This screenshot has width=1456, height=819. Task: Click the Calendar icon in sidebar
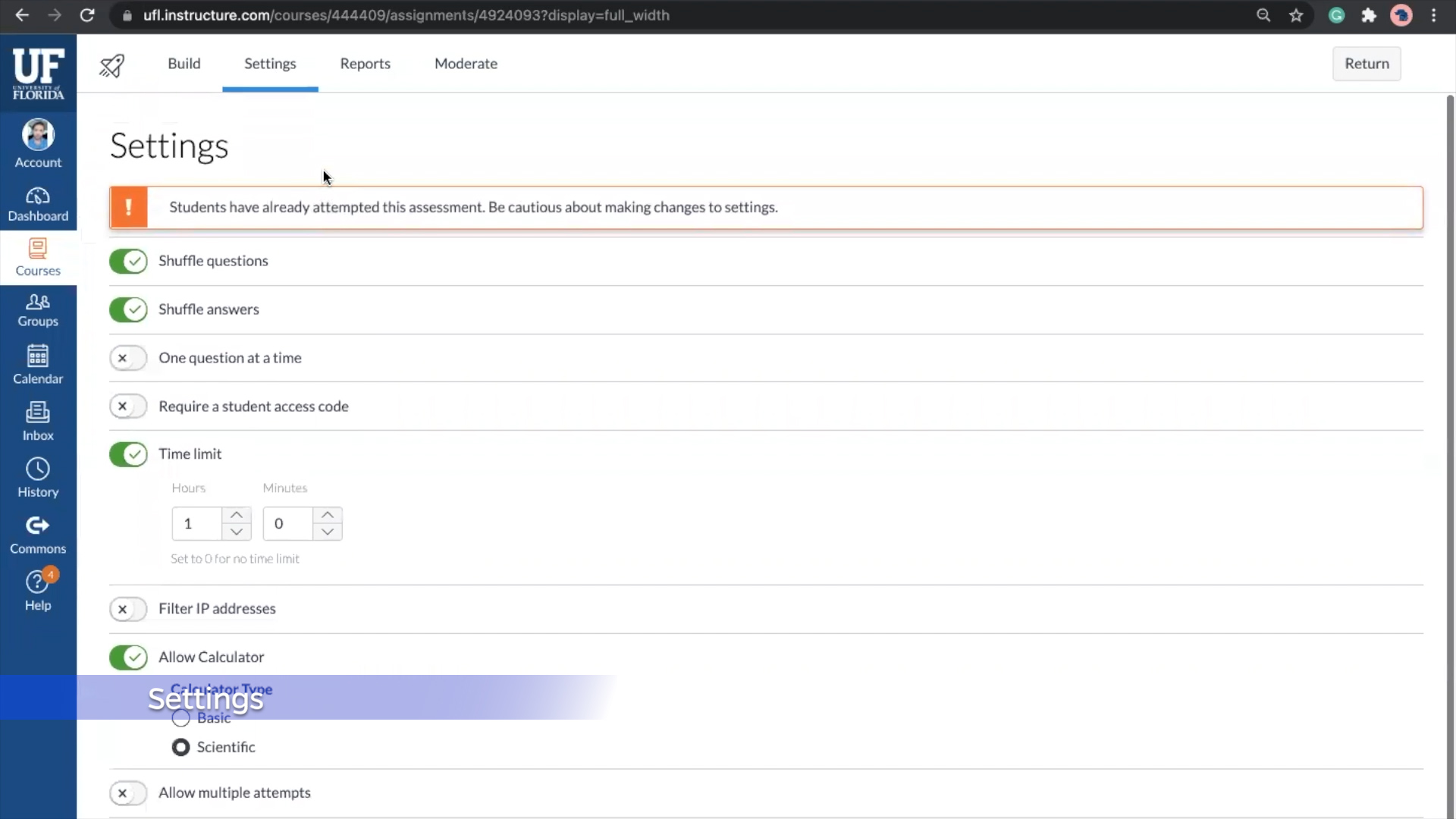38,356
